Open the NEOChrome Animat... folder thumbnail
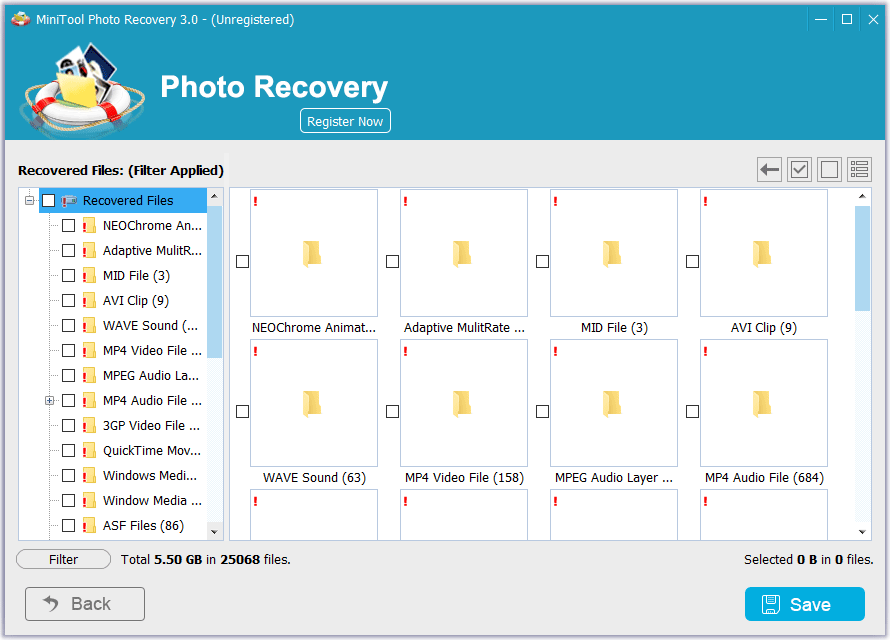This screenshot has width=890, height=640. tap(314, 253)
